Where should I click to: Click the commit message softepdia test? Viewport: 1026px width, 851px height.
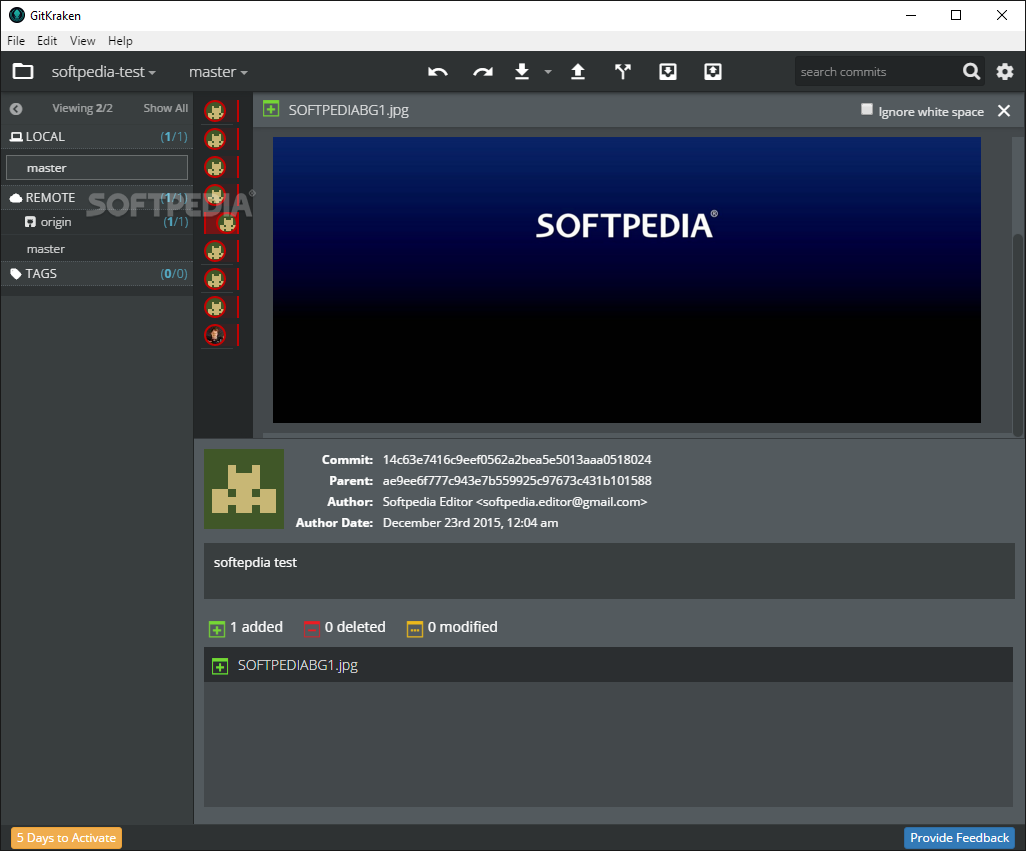(x=255, y=563)
